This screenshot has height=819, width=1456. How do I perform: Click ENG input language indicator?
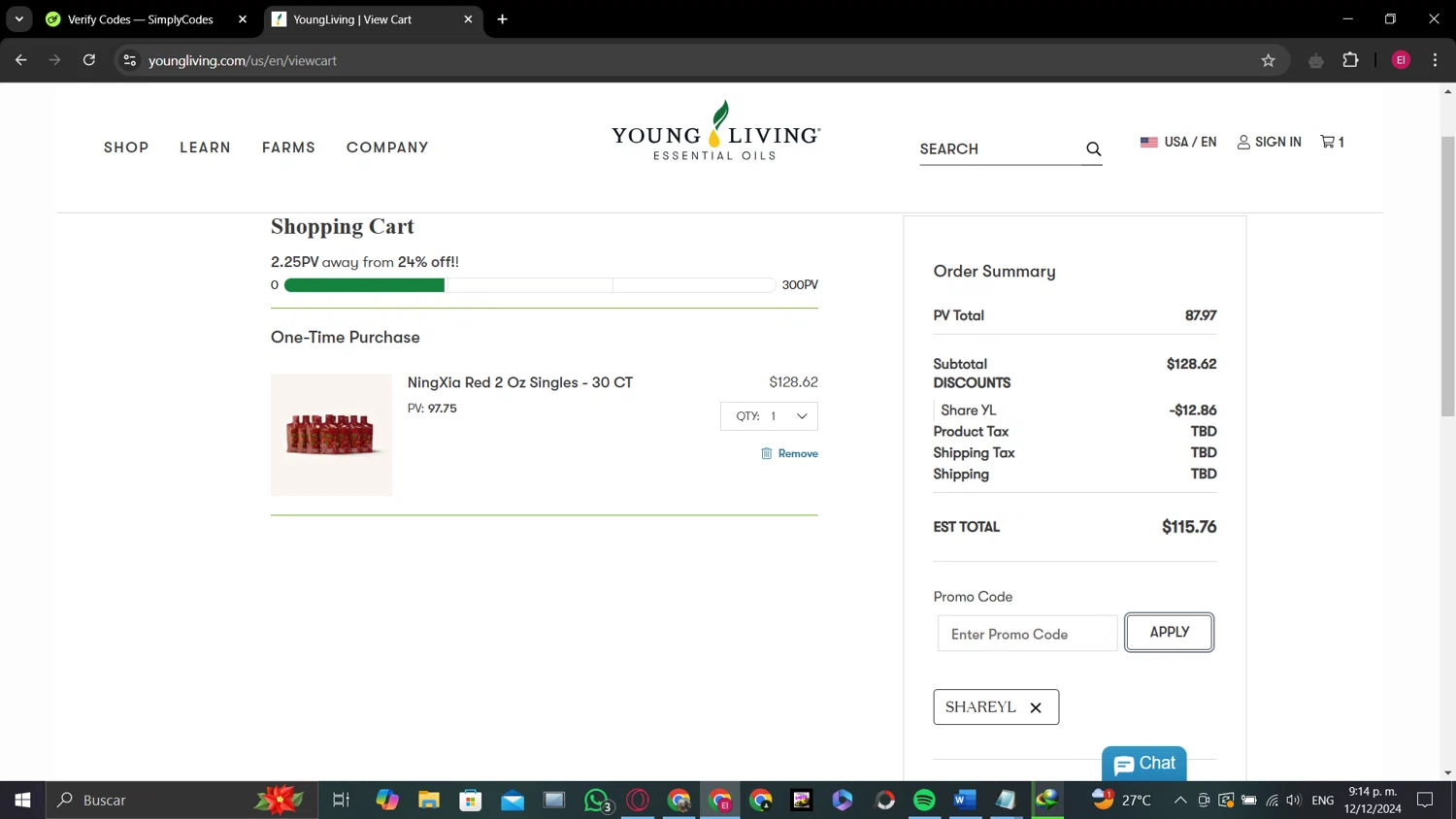[x=1323, y=801]
